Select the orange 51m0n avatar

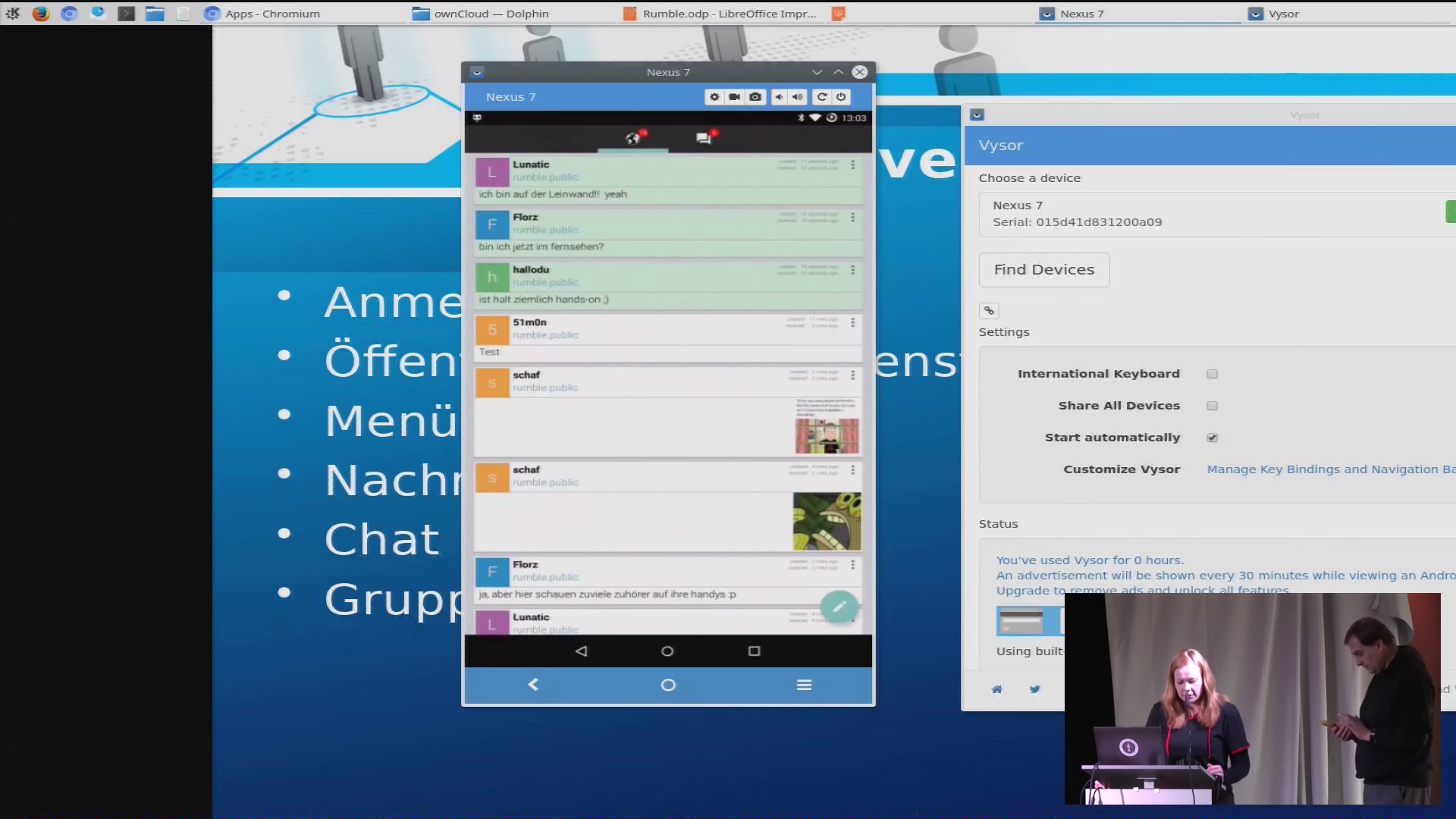[492, 330]
